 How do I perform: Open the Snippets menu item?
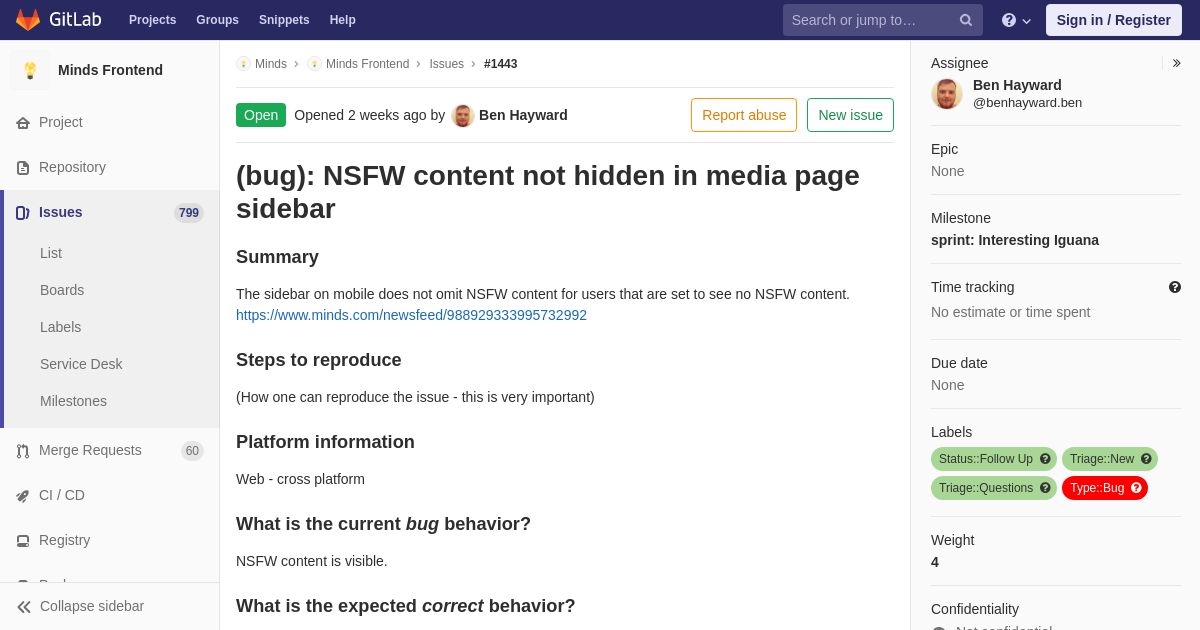coord(284,20)
